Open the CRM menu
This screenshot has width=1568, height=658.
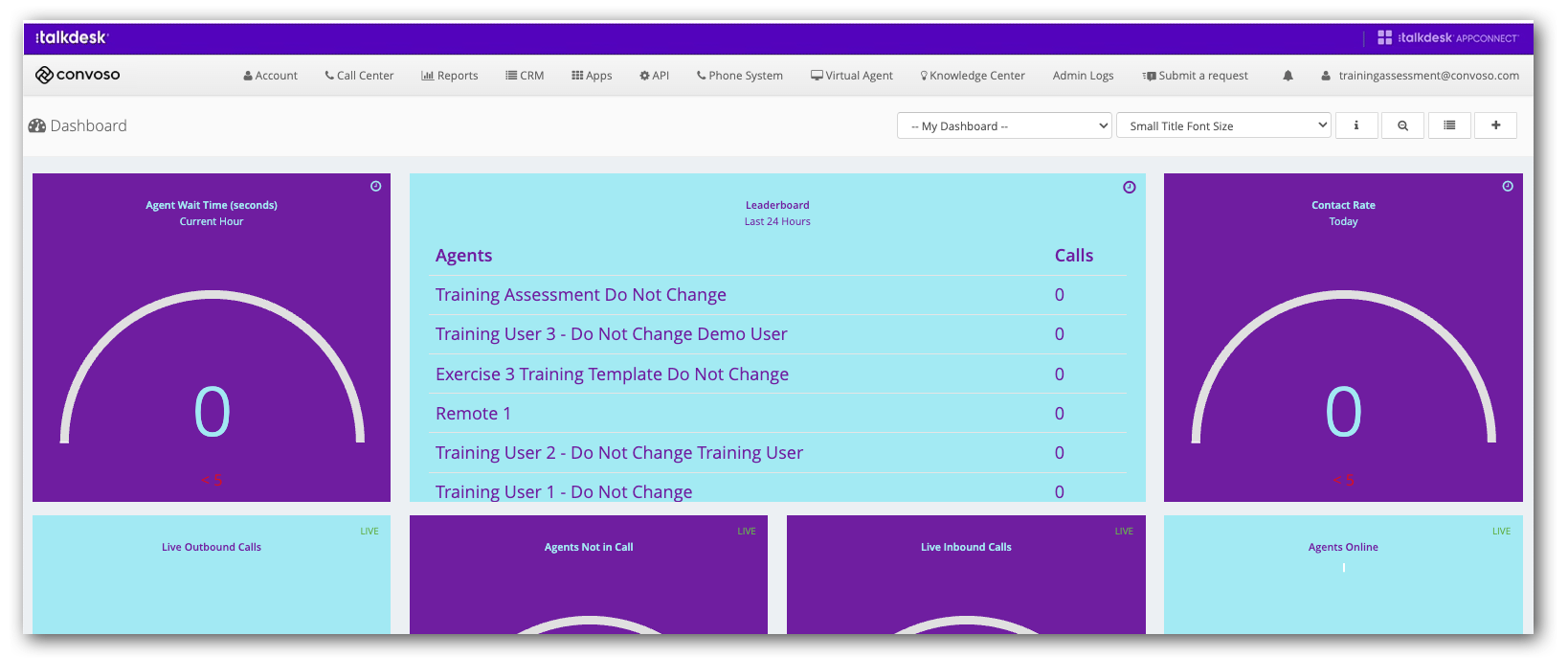[525, 76]
